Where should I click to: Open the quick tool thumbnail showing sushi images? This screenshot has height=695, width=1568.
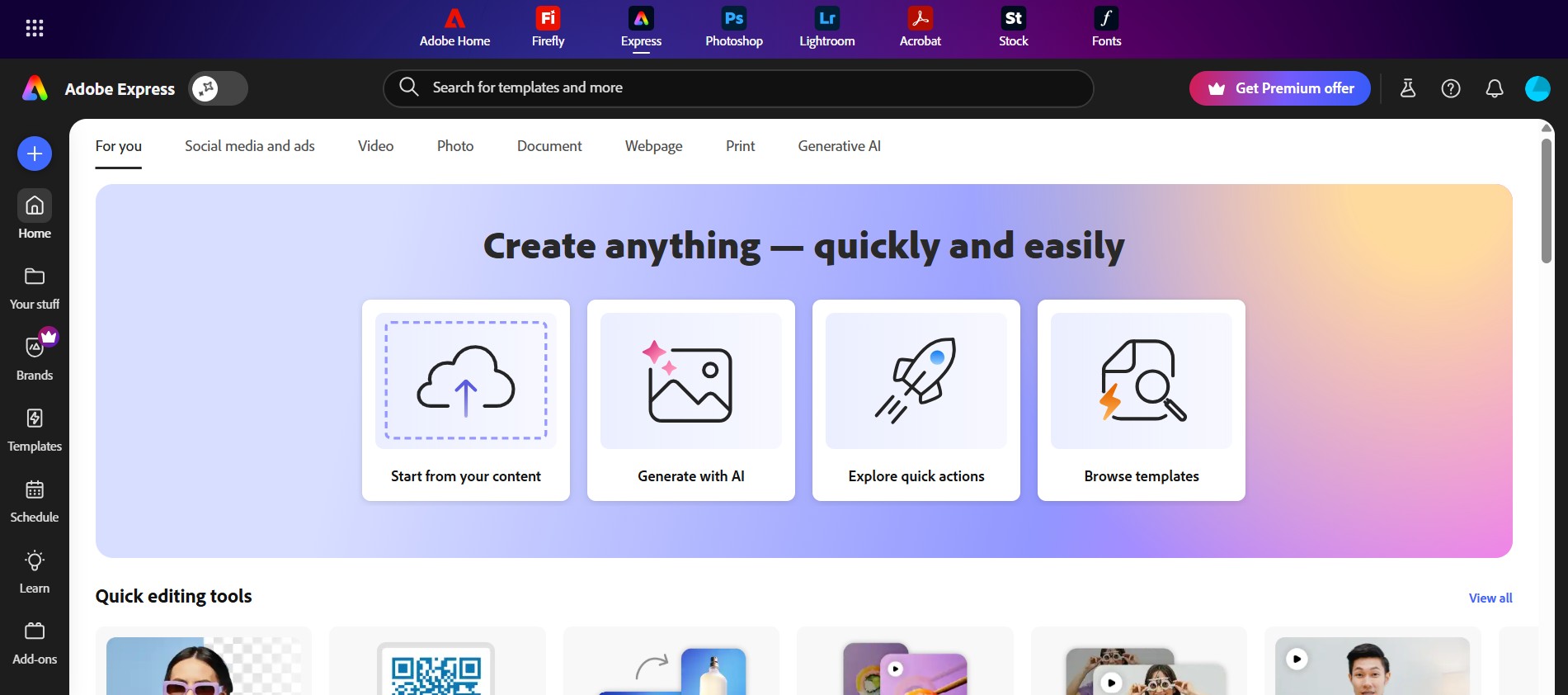click(x=905, y=662)
